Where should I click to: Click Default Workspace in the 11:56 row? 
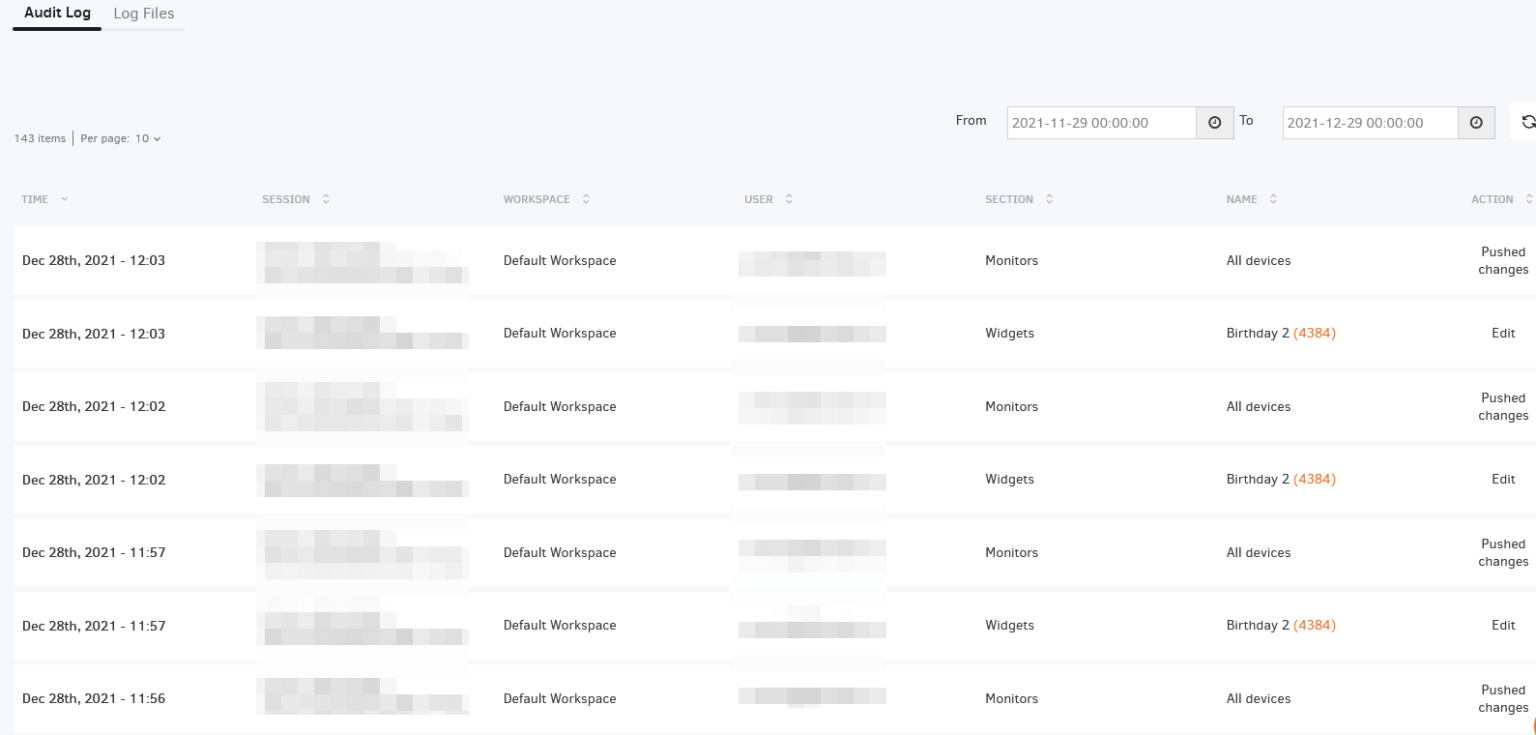[x=560, y=699]
